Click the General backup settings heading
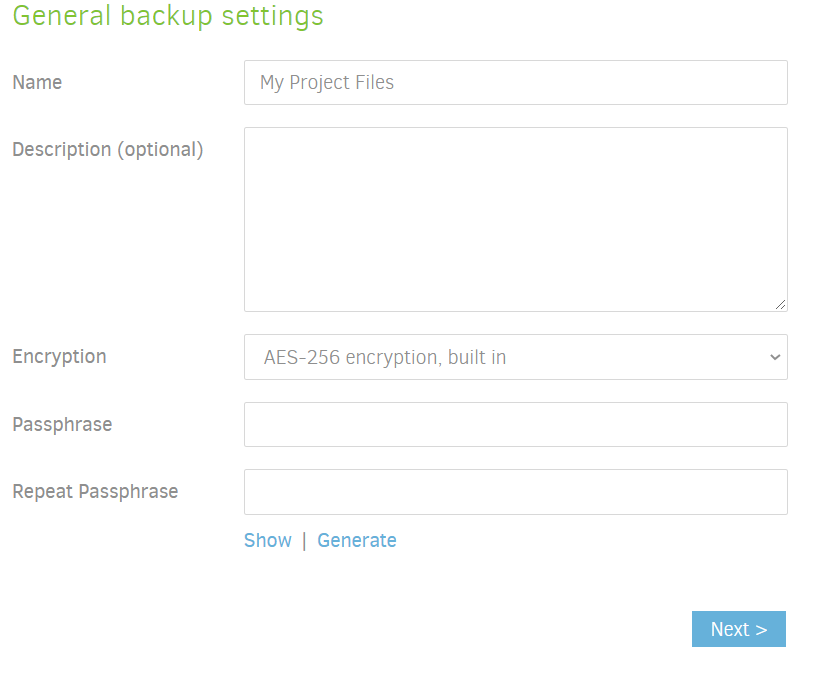The width and height of the screenshot is (834, 678). [x=168, y=16]
